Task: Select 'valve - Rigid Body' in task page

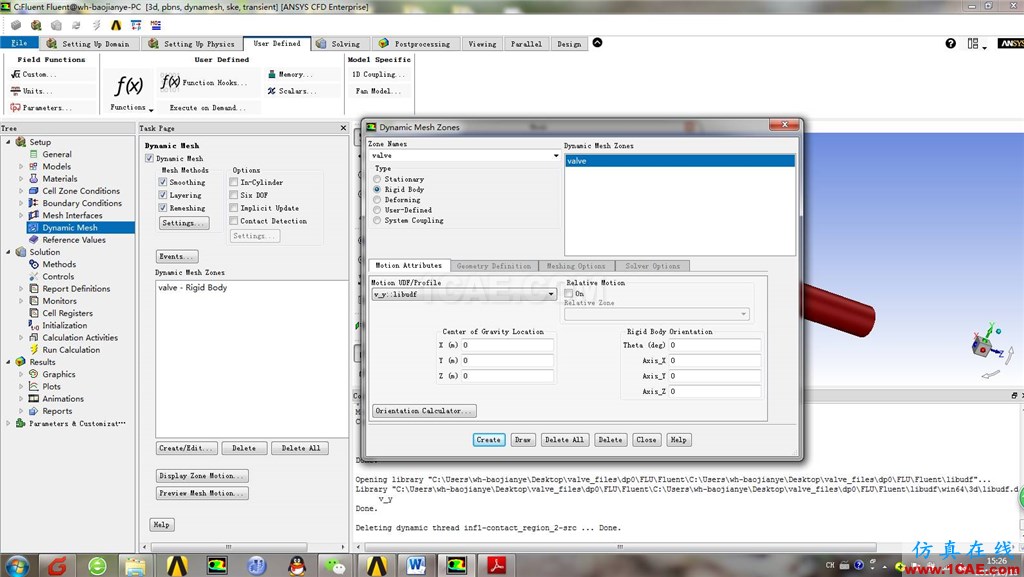Action: 193,288
